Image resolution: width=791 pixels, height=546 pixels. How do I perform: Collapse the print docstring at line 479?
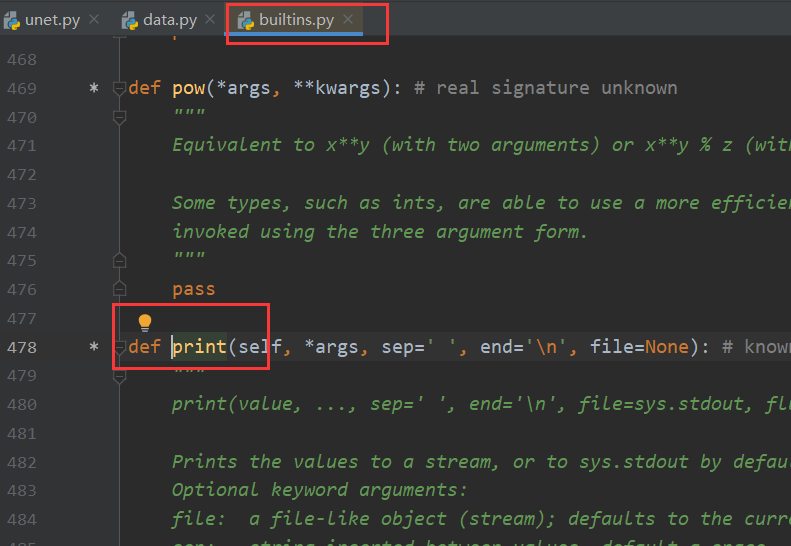119,376
